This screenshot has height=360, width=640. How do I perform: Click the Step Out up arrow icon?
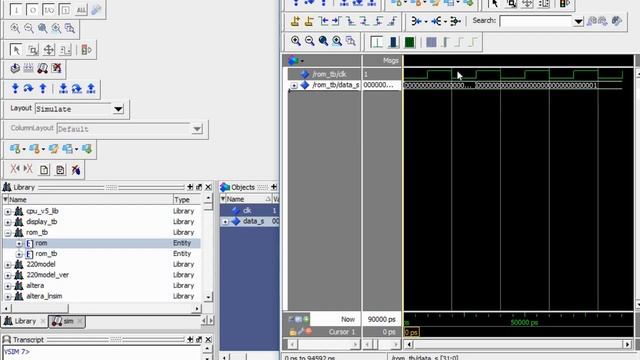pyautogui.click(x=42, y=88)
